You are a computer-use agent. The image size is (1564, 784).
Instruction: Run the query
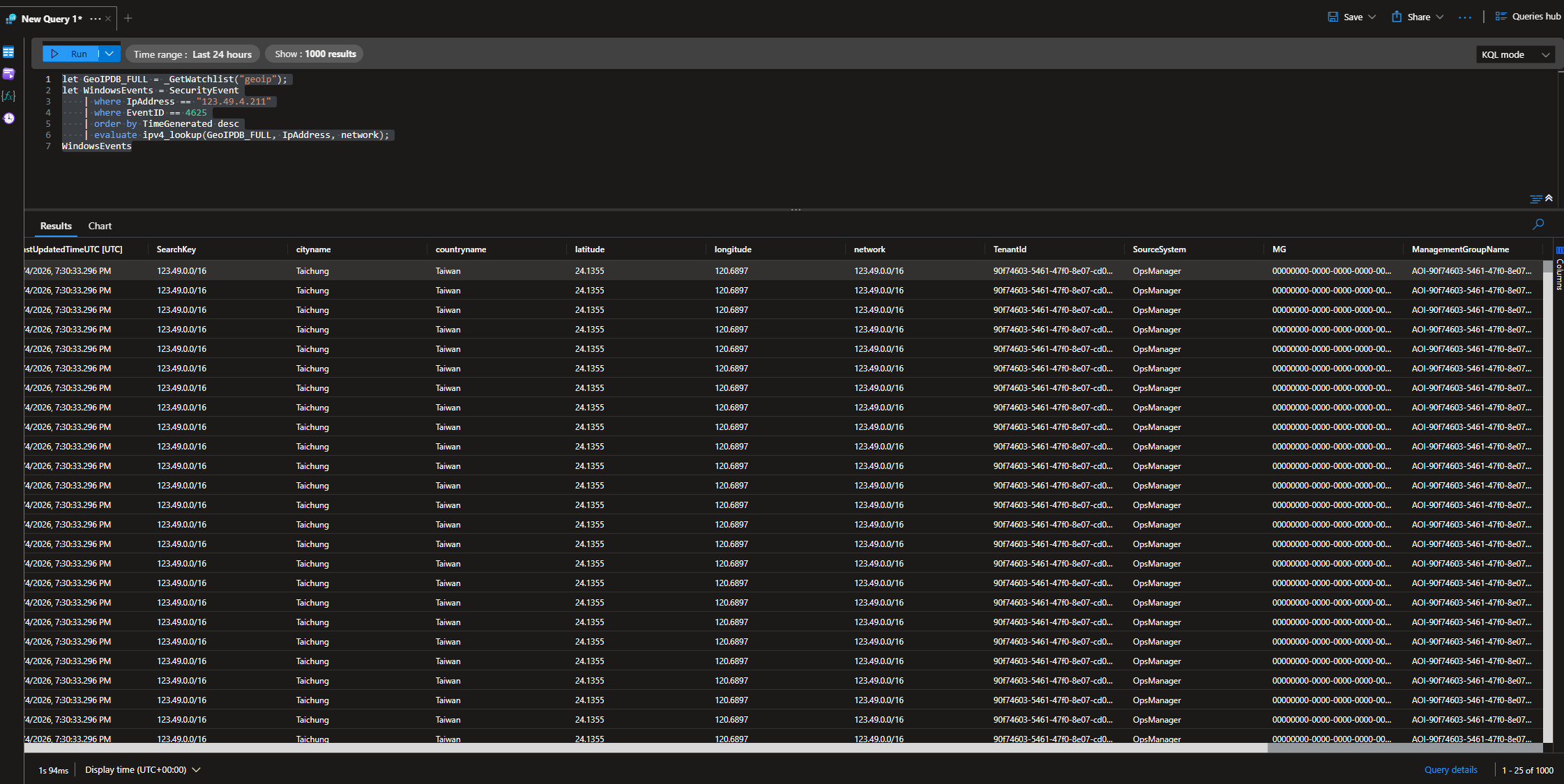[70, 54]
